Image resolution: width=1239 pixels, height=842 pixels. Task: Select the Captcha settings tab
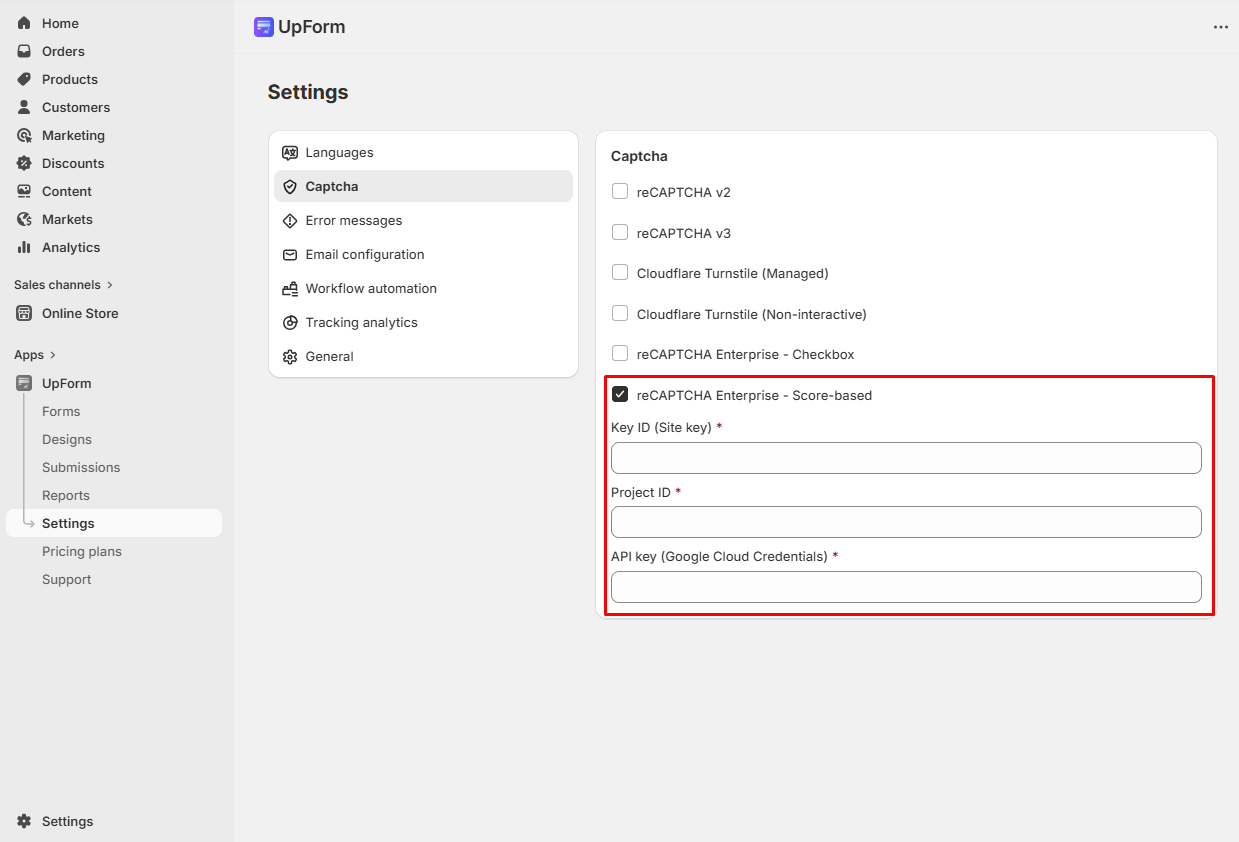(423, 186)
